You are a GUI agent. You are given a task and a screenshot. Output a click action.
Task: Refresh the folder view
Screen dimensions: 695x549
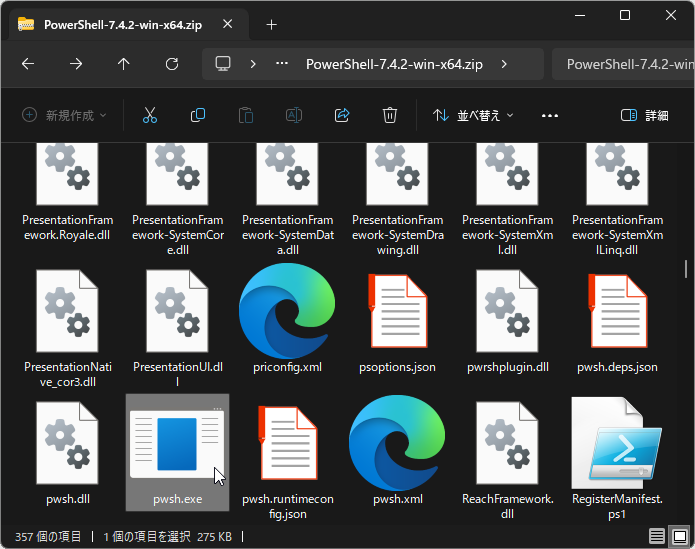[x=172, y=64]
